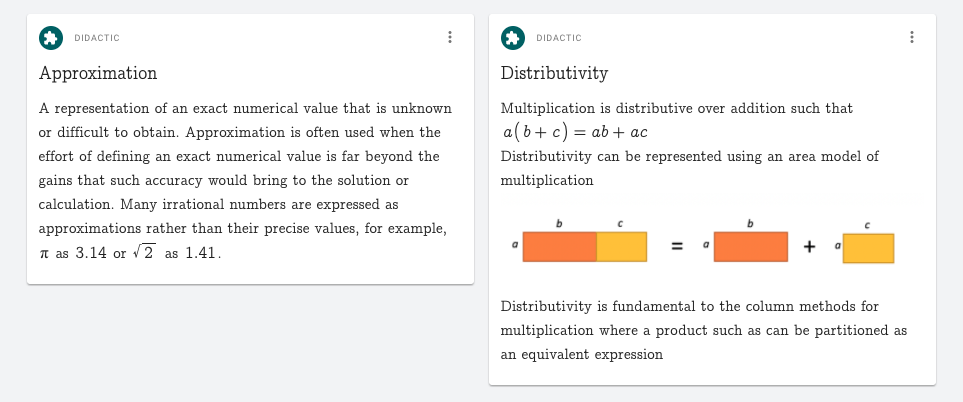Click the plus sign in the area model
The height and width of the screenshot is (402, 963).
point(808,247)
